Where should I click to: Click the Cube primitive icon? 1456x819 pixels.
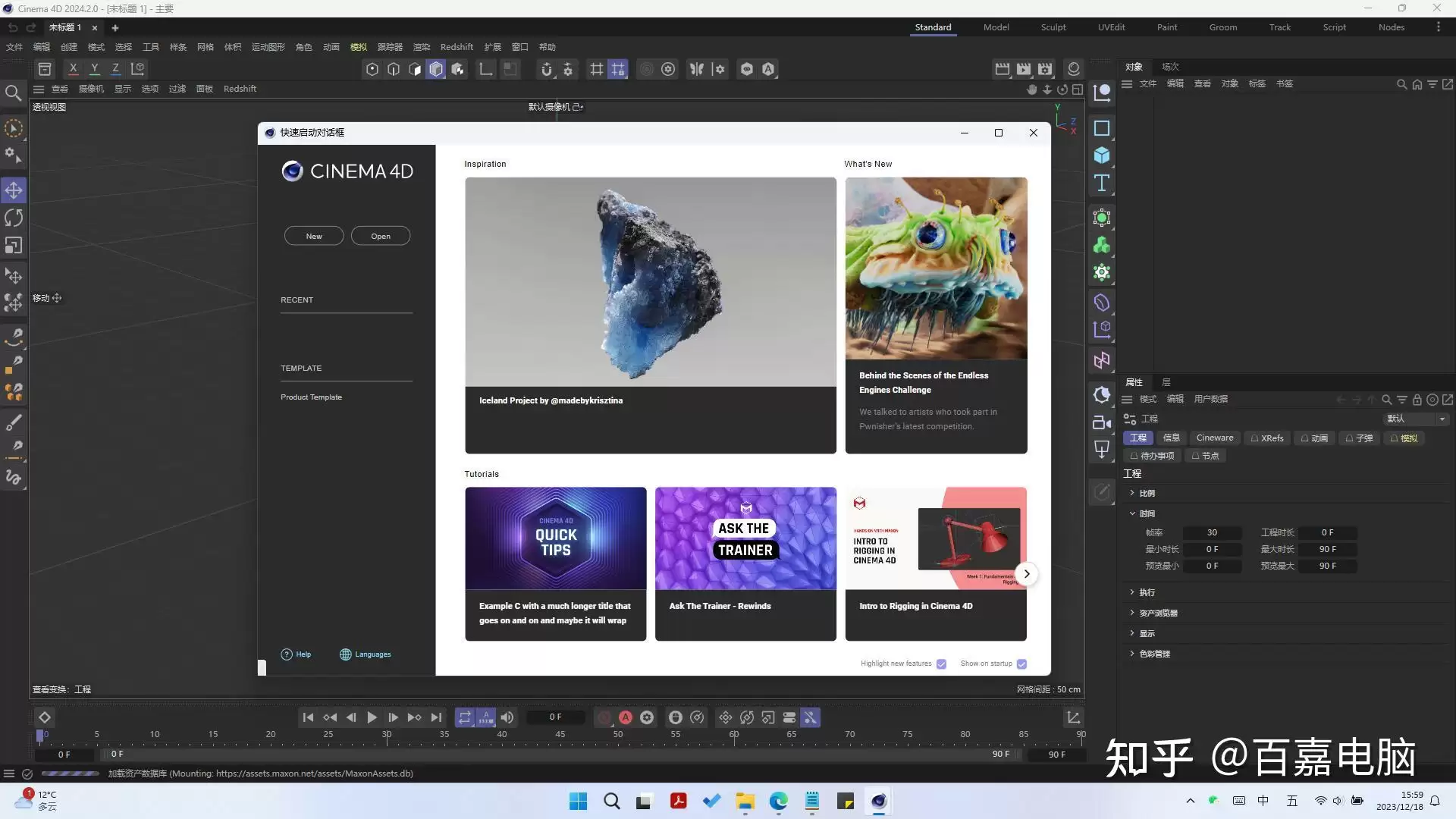[1102, 155]
